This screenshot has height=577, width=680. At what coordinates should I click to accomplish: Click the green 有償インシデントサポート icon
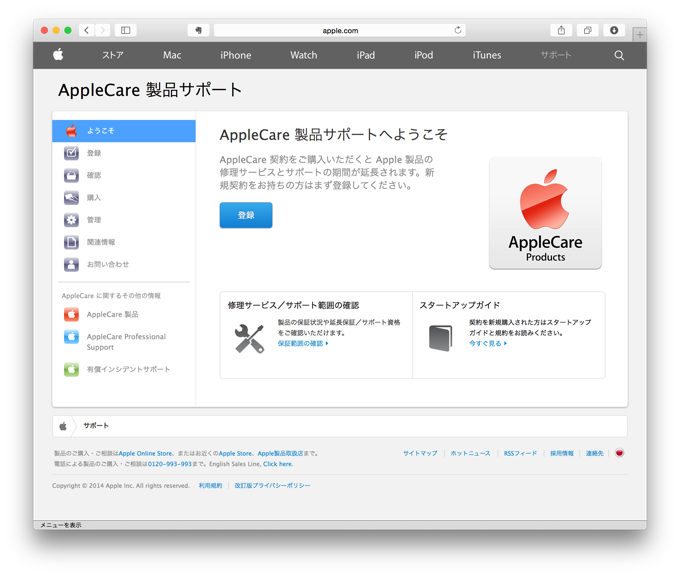(72, 369)
